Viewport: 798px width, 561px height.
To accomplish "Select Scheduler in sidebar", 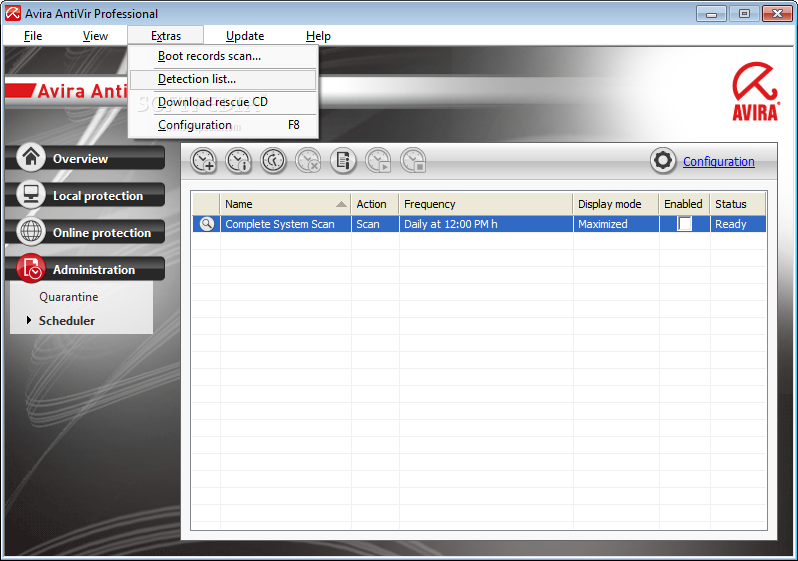I will [x=67, y=321].
